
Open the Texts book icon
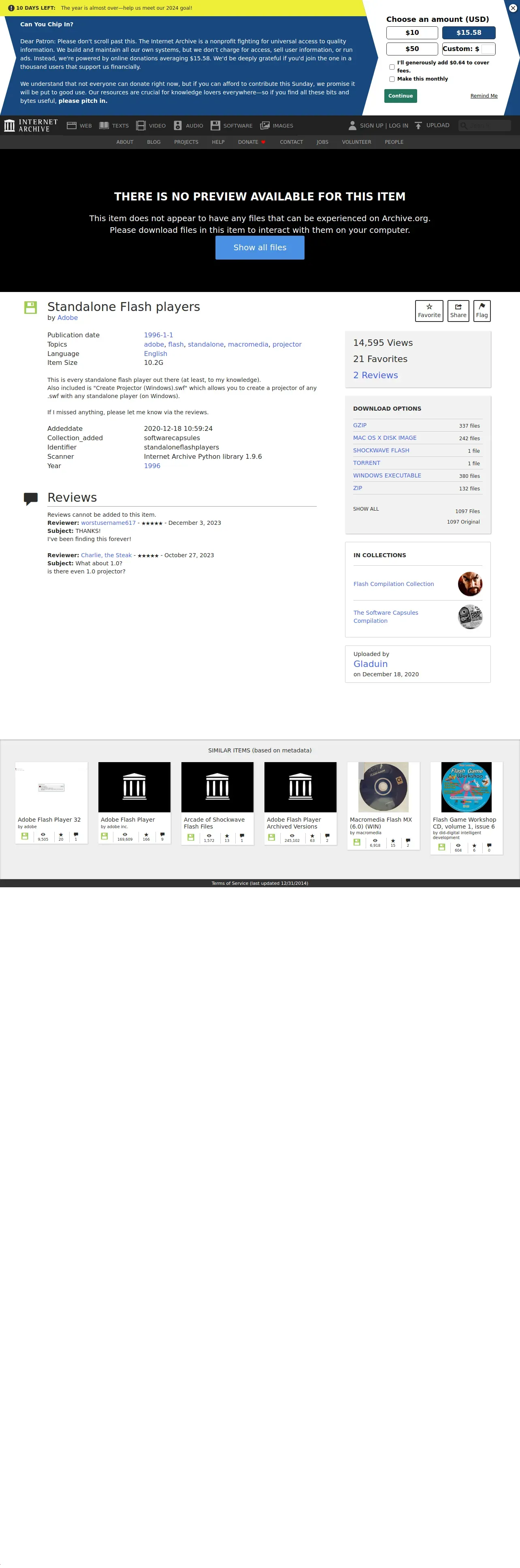104,126
